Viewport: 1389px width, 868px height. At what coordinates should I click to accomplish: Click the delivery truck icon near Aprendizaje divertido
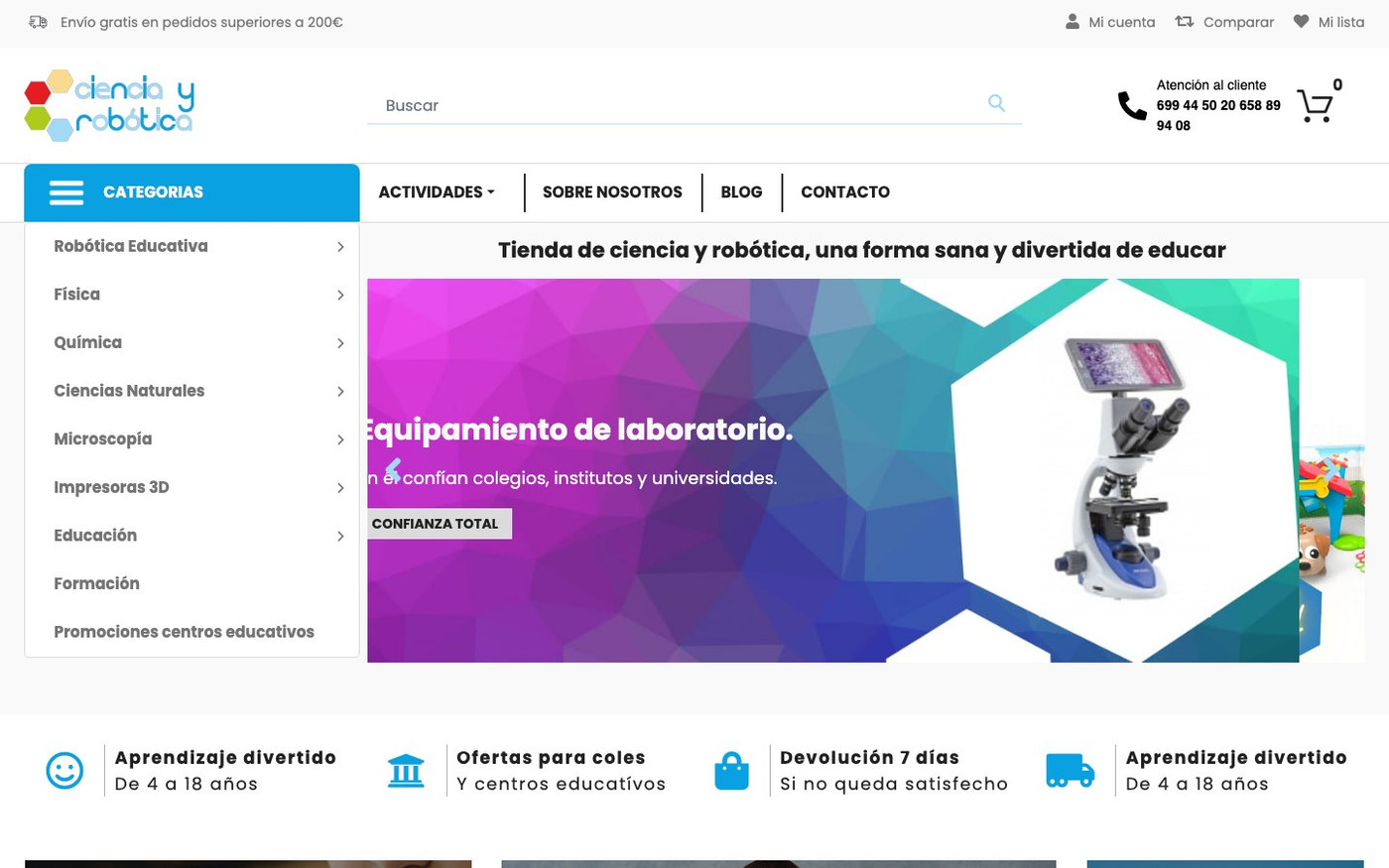click(x=1070, y=770)
